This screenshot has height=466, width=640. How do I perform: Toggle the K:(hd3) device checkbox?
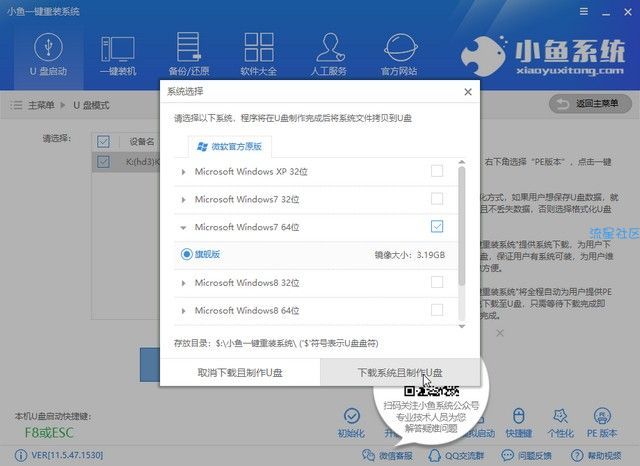(103, 162)
